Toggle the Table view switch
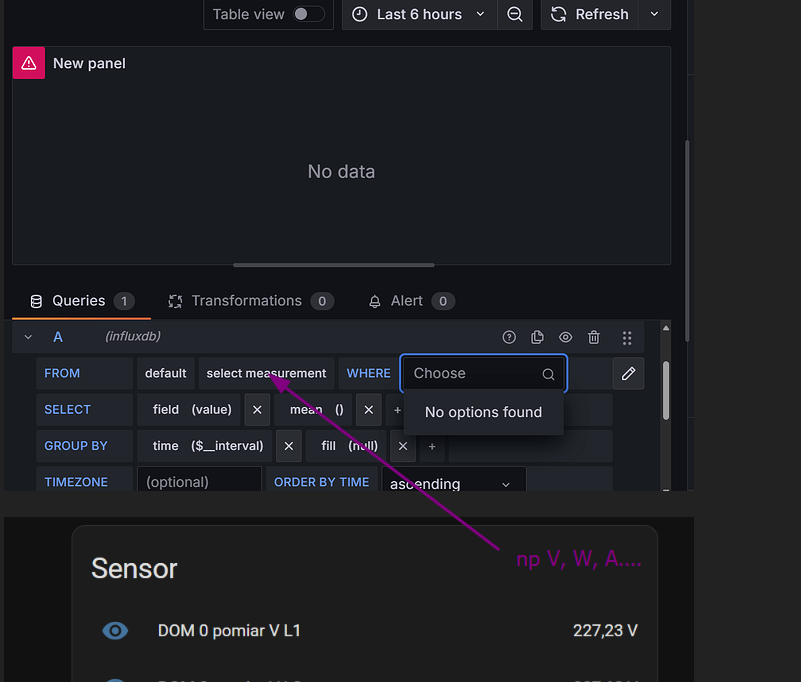Image resolution: width=801 pixels, height=682 pixels. (308, 14)
